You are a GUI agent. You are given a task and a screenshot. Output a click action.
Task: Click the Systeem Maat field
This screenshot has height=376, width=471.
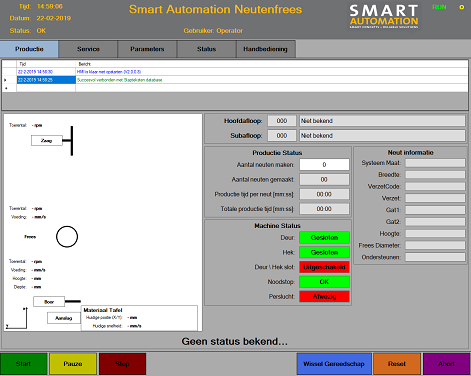[435, 163]
